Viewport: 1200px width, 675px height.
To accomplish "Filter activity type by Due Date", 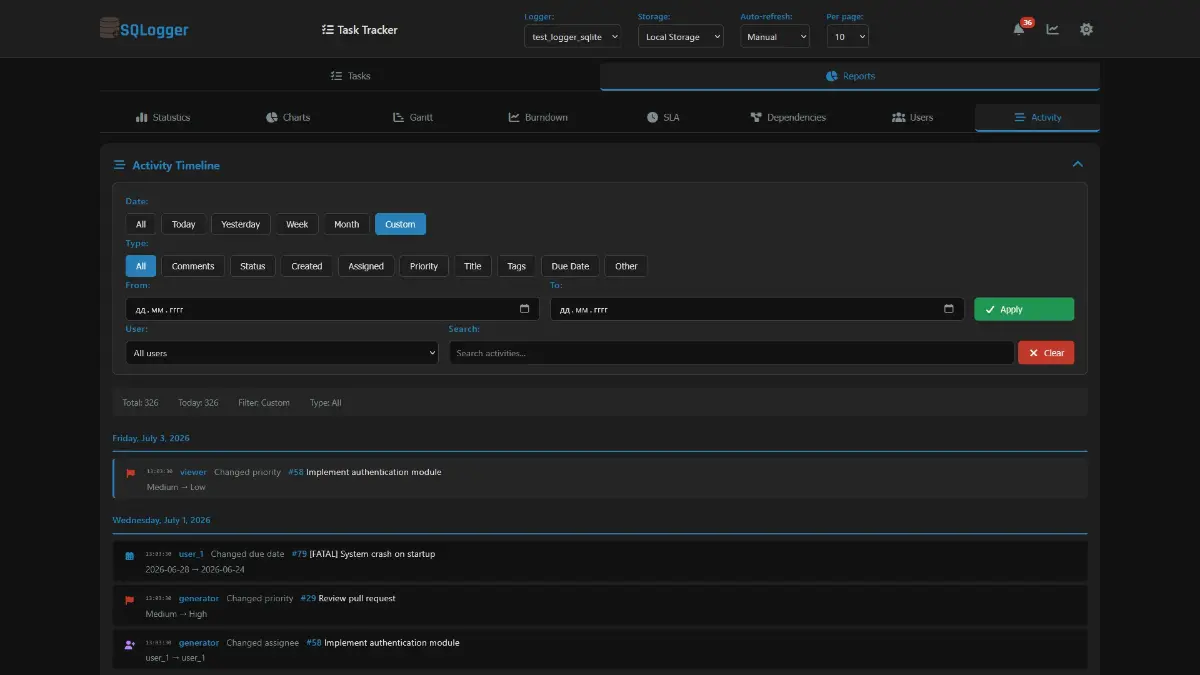I will click(x=570, y=266).
